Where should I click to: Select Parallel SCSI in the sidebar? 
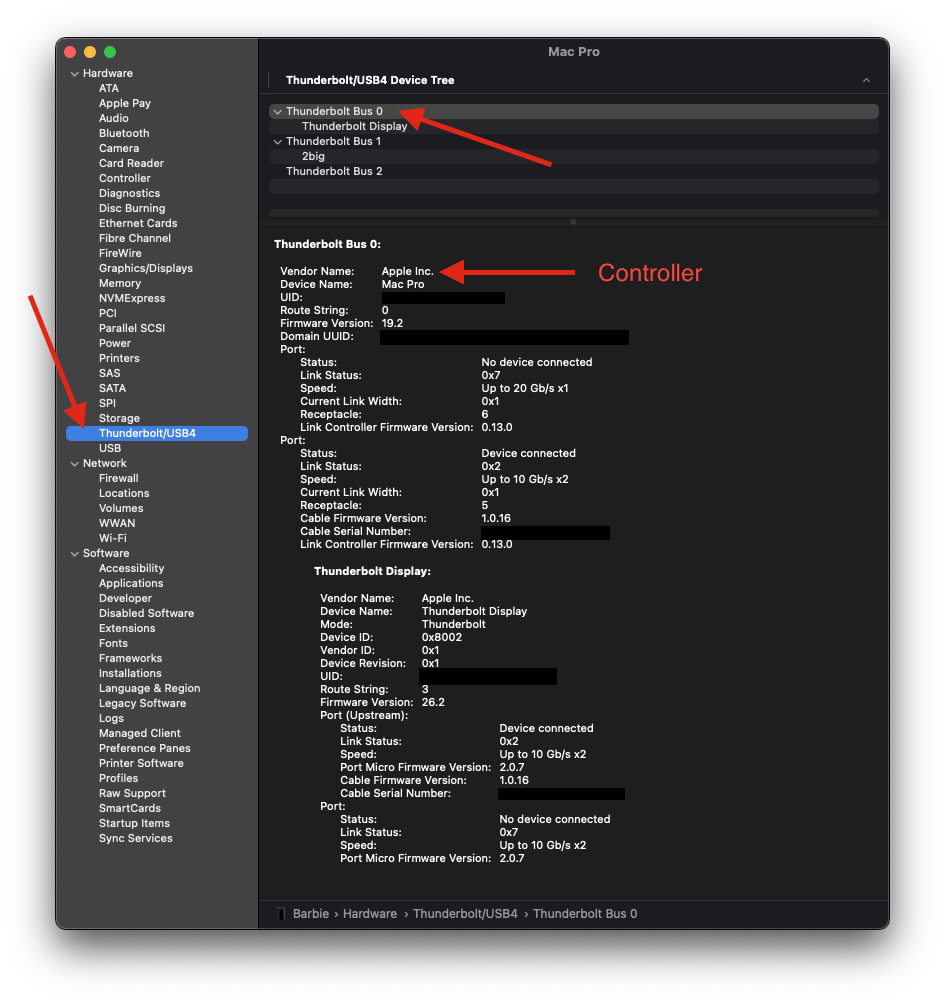(132, 328)
